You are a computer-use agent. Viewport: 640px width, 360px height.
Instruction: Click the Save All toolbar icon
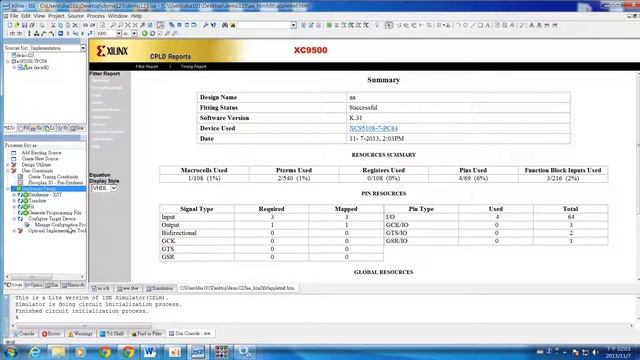[32, 25]
